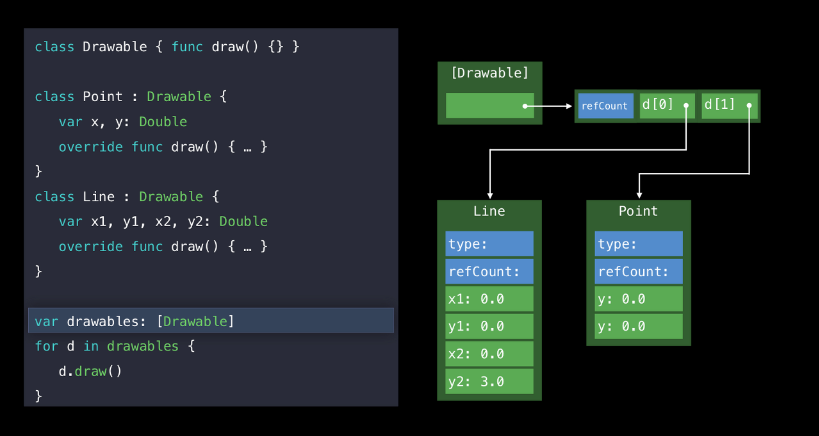The image size is (819, 436).
Task: Click the 'Point' box header
Action: (x=638, y=211)
